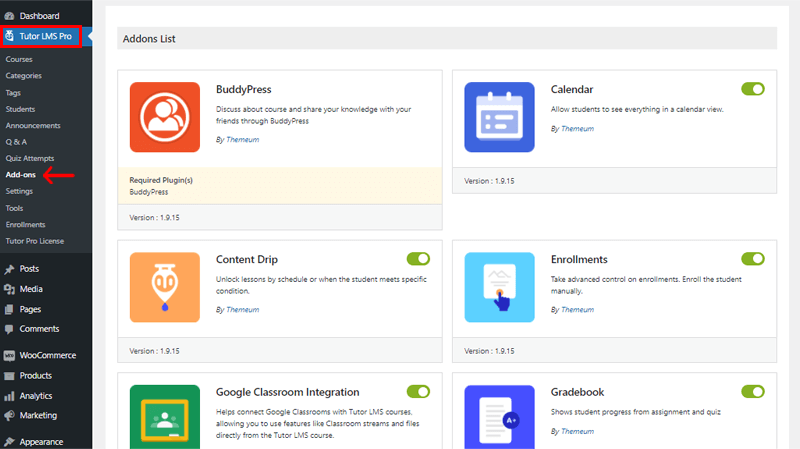Turn off the Content Drip toggle
Screen dimensions: 800x449
click(418, 259)
